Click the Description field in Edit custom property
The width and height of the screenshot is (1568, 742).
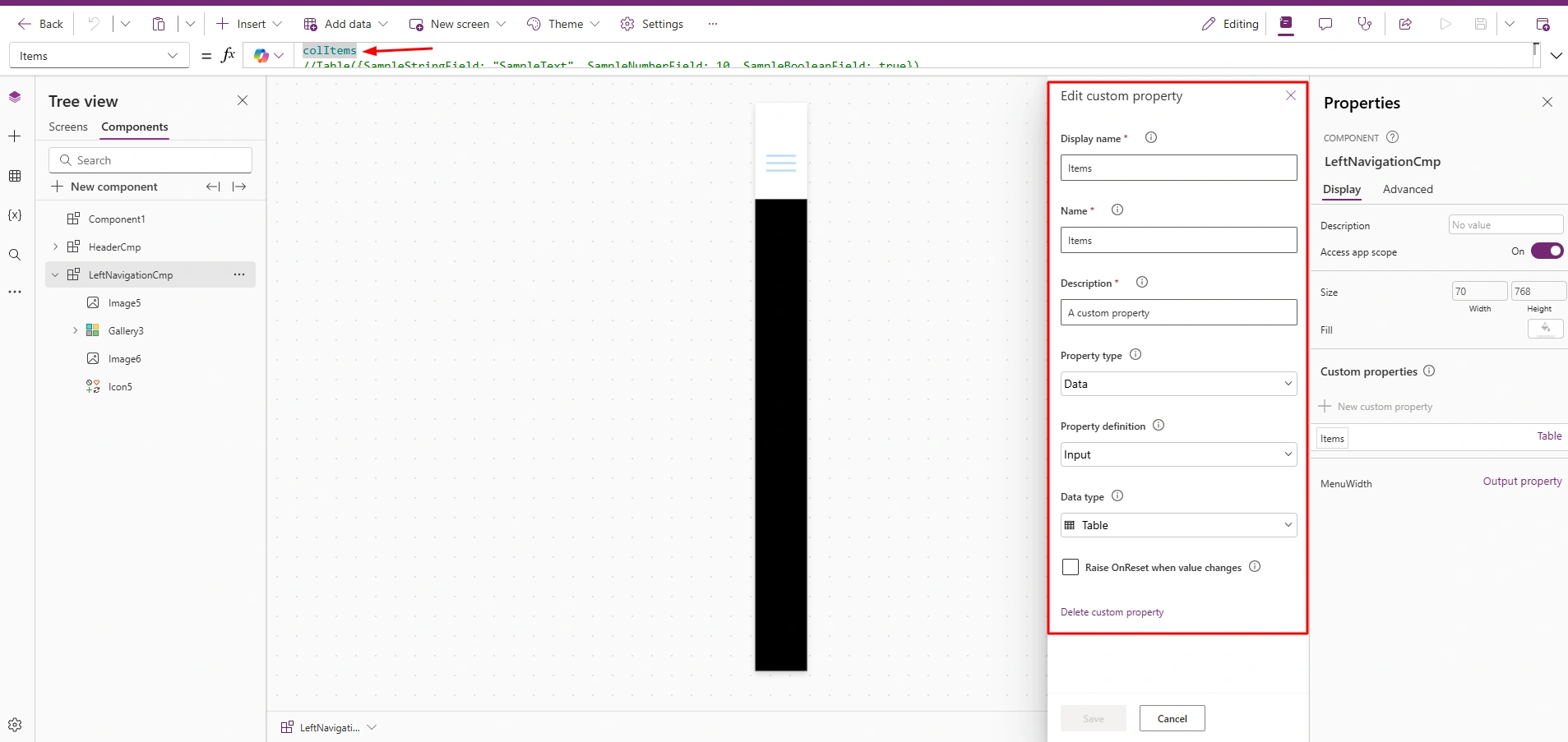(x=1179, y=312)
